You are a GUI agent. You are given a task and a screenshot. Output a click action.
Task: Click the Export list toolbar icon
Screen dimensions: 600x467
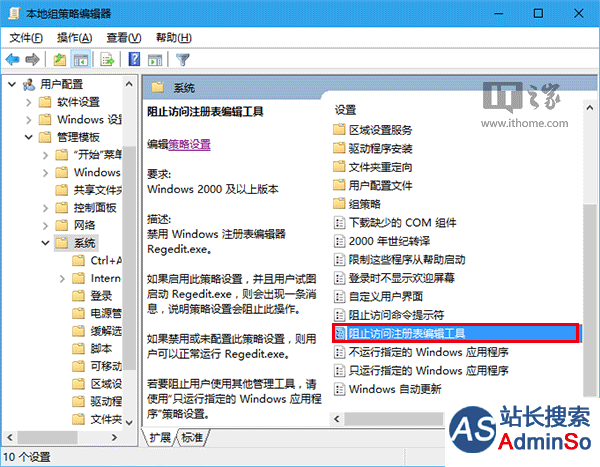[107, 60]
